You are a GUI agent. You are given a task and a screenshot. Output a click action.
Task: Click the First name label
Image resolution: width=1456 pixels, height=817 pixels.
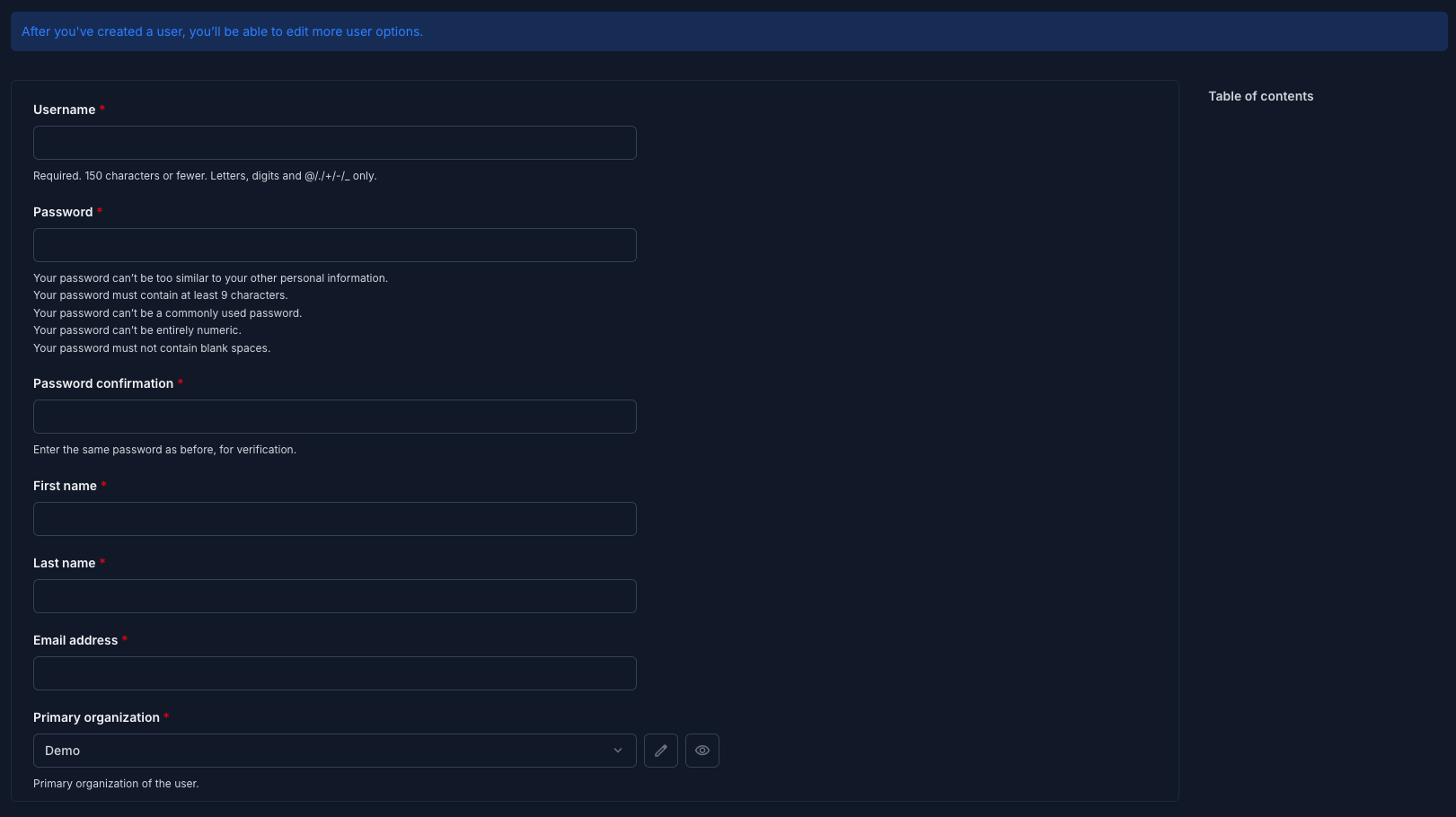(65, 486)
